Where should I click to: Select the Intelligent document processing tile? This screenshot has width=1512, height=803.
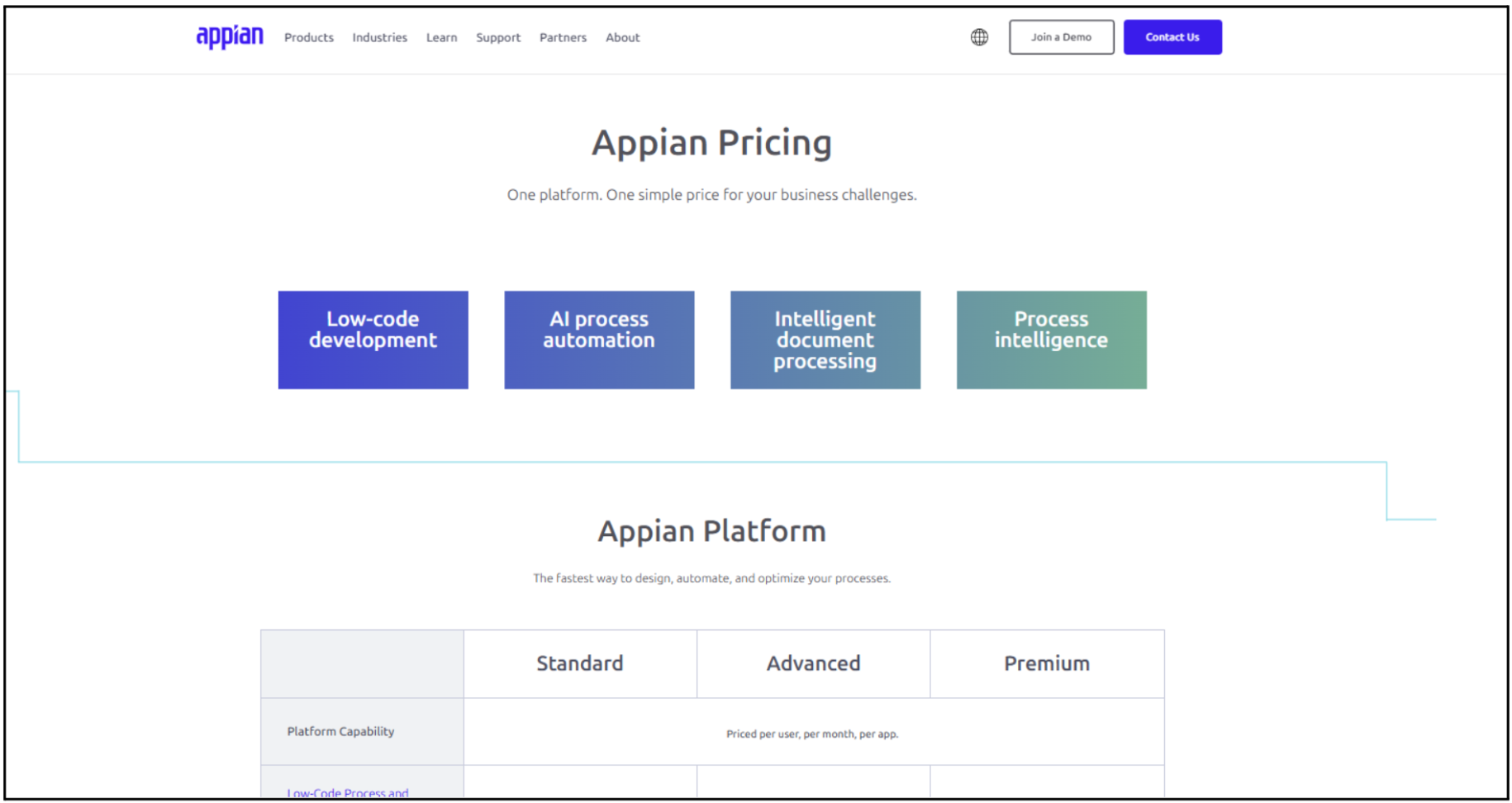pos(825,339)
